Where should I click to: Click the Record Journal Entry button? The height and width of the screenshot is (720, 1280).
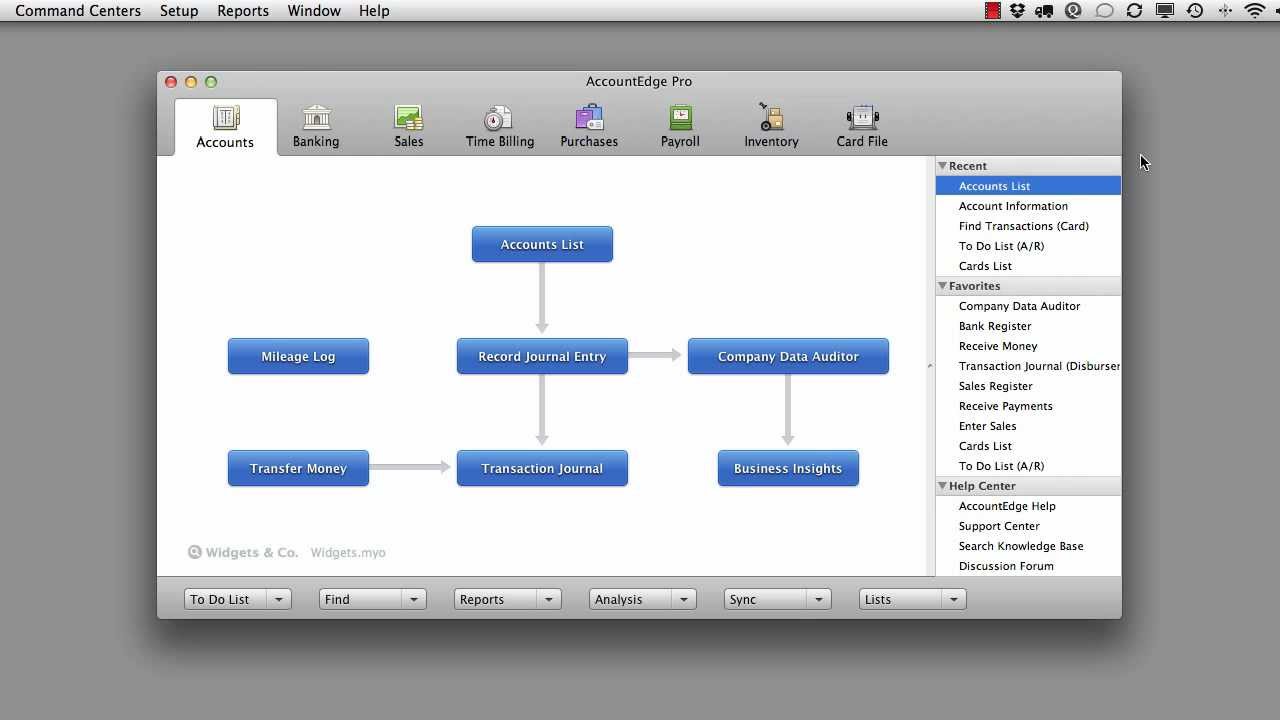pos(542,356)
